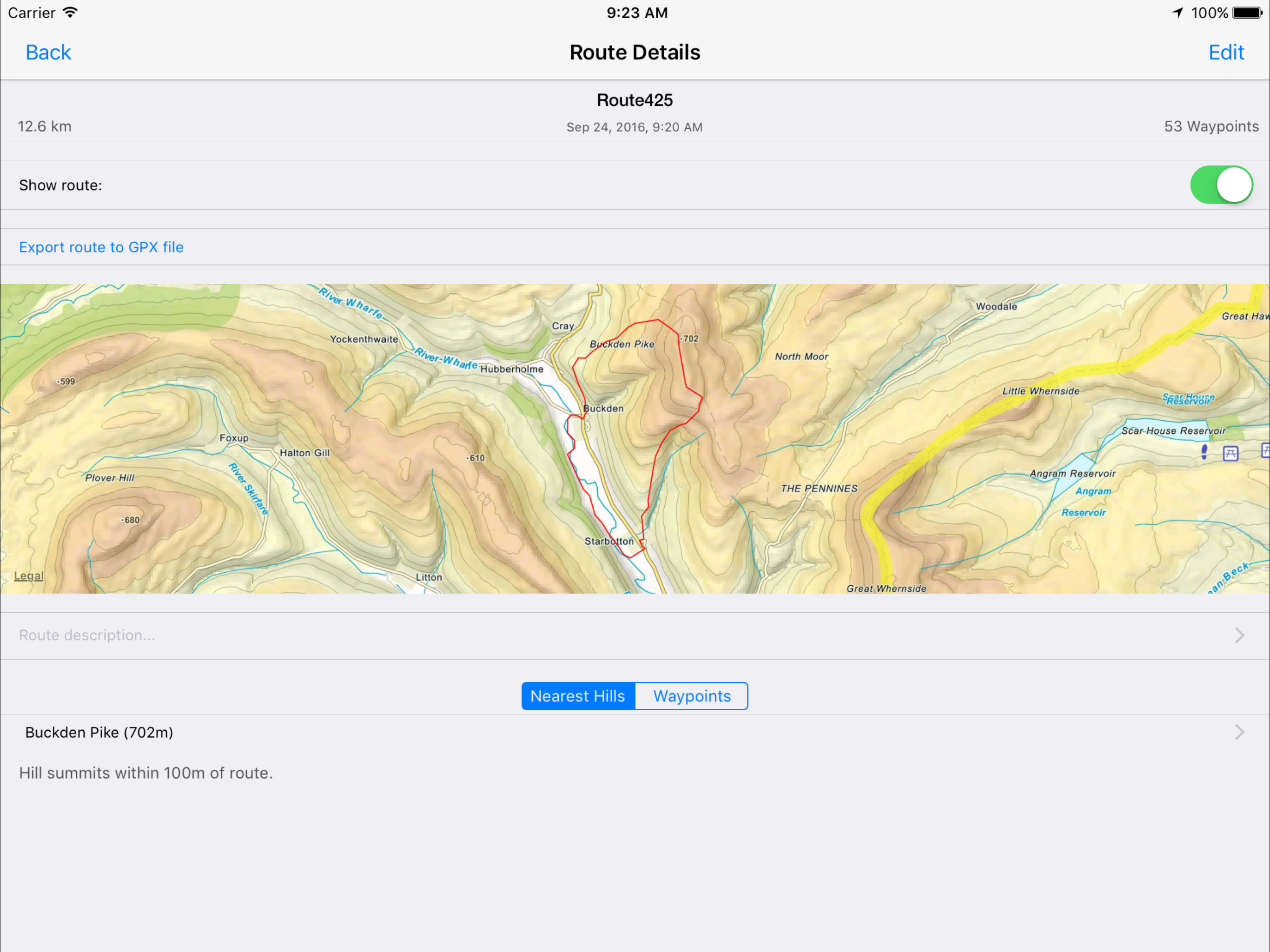Tap the Buckden Pike label on the map

point(622,344)
